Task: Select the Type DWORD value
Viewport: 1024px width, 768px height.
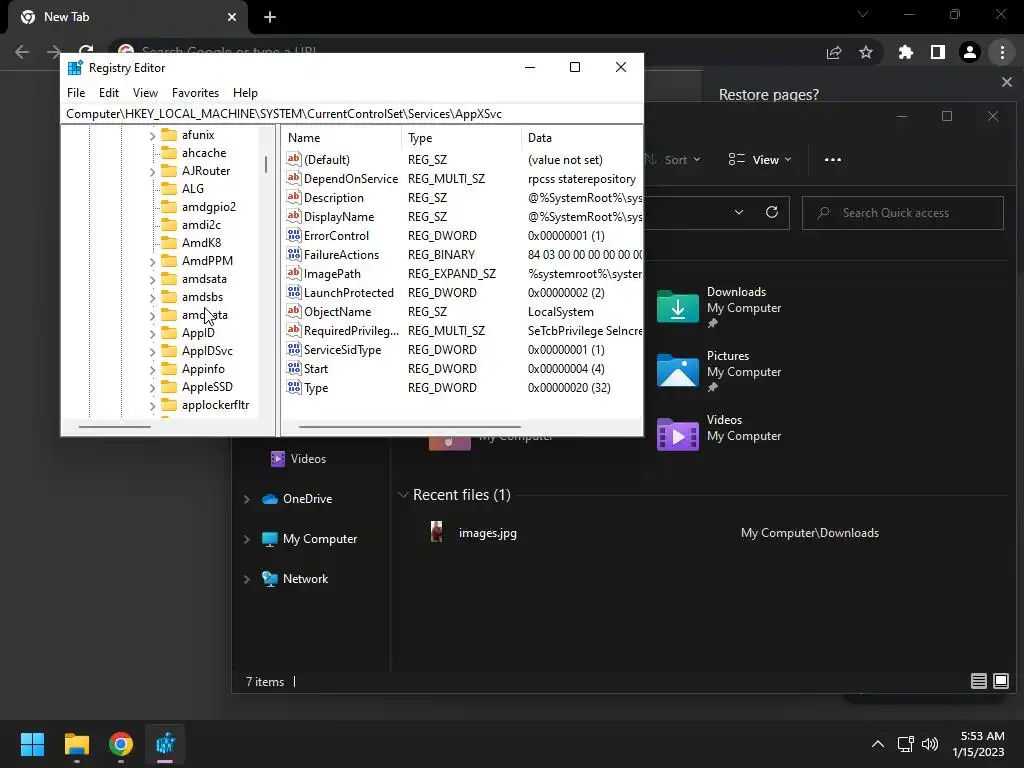Action: (x=315, y=387)
